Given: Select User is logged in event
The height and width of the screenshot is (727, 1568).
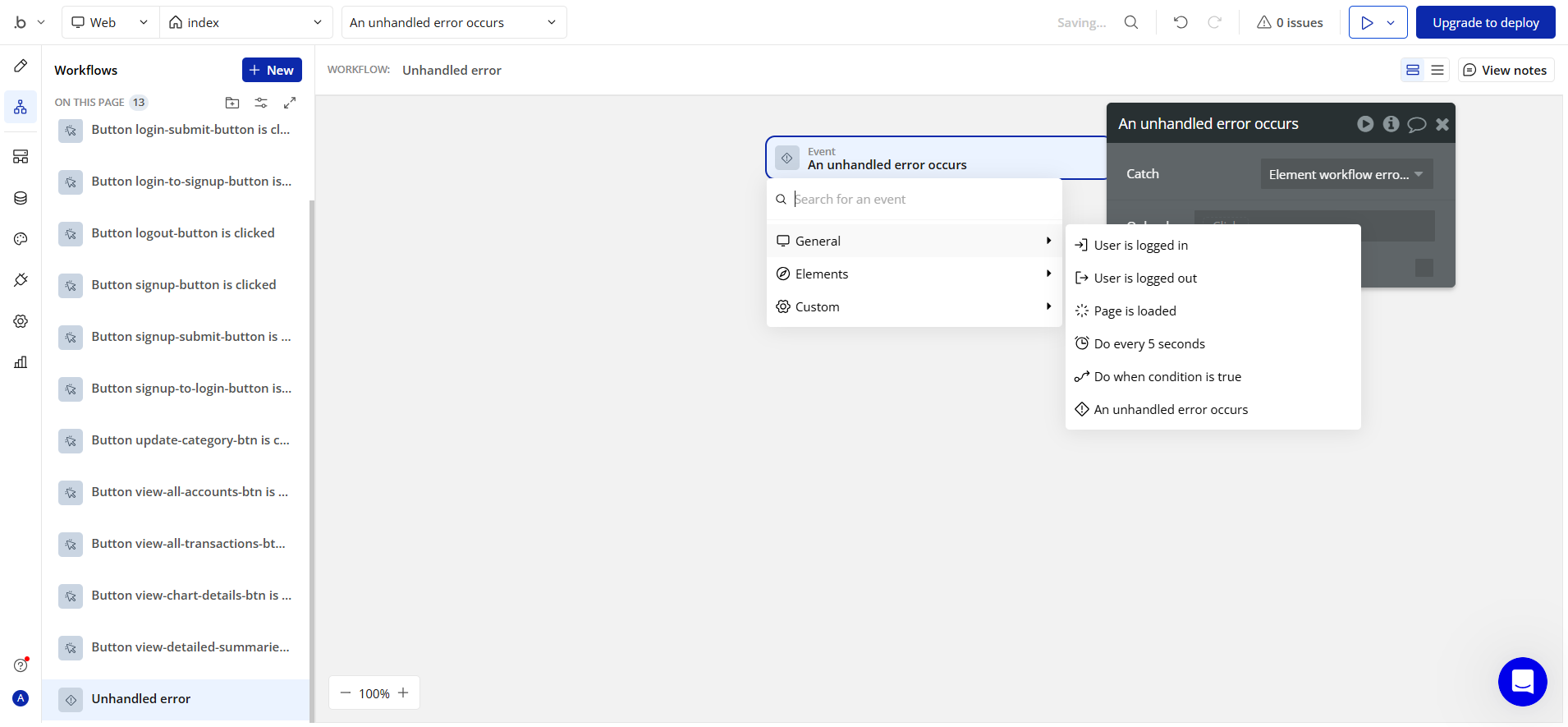Looking at the screenshot, I should coord(1213,245).
